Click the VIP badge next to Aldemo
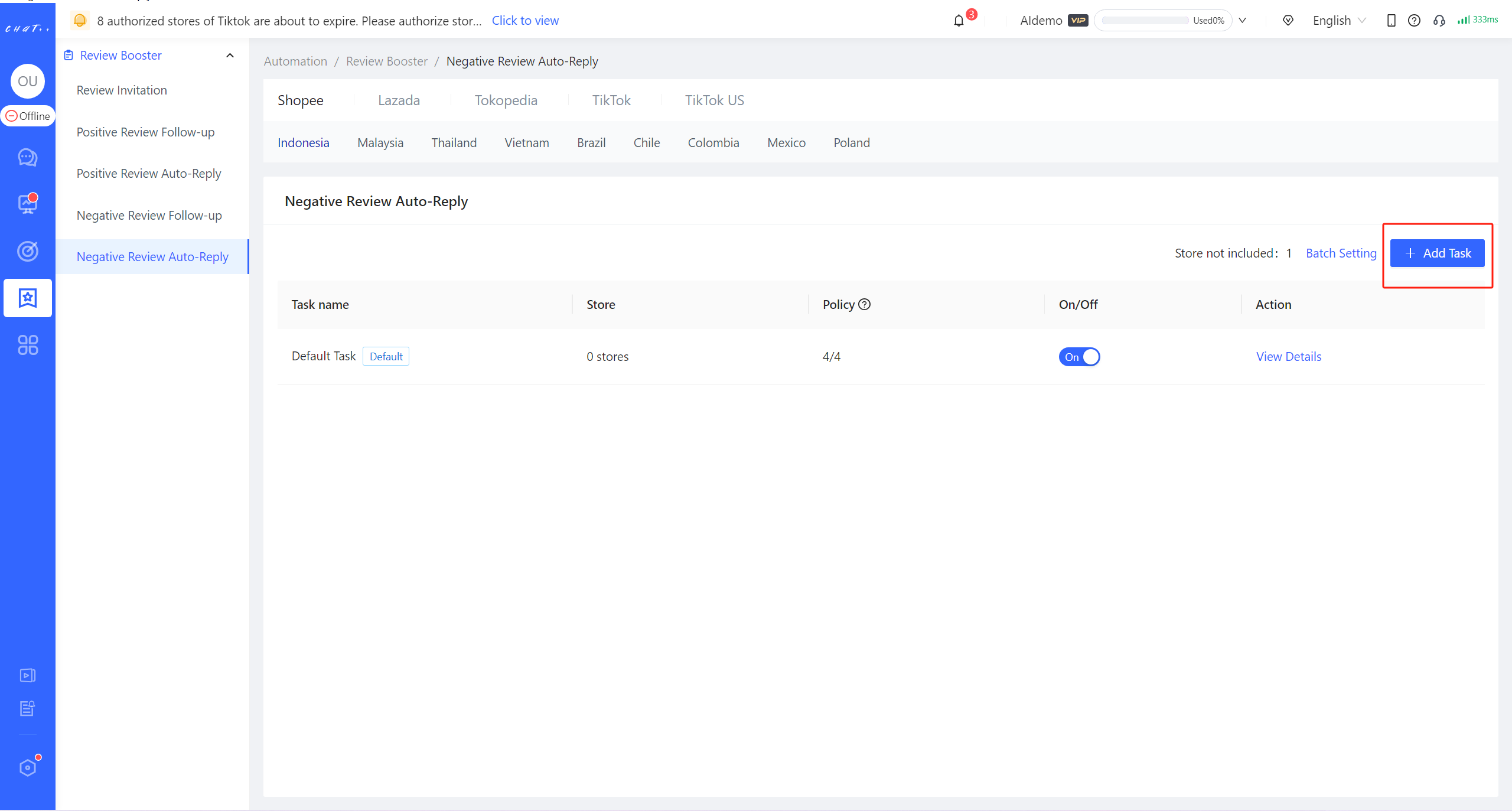This screenshot has height=811, width=1512. point(1078,21)
